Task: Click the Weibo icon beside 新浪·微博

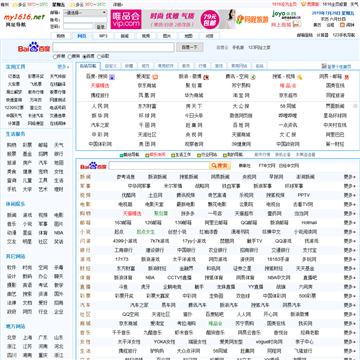Action: (x=206, y=77)
